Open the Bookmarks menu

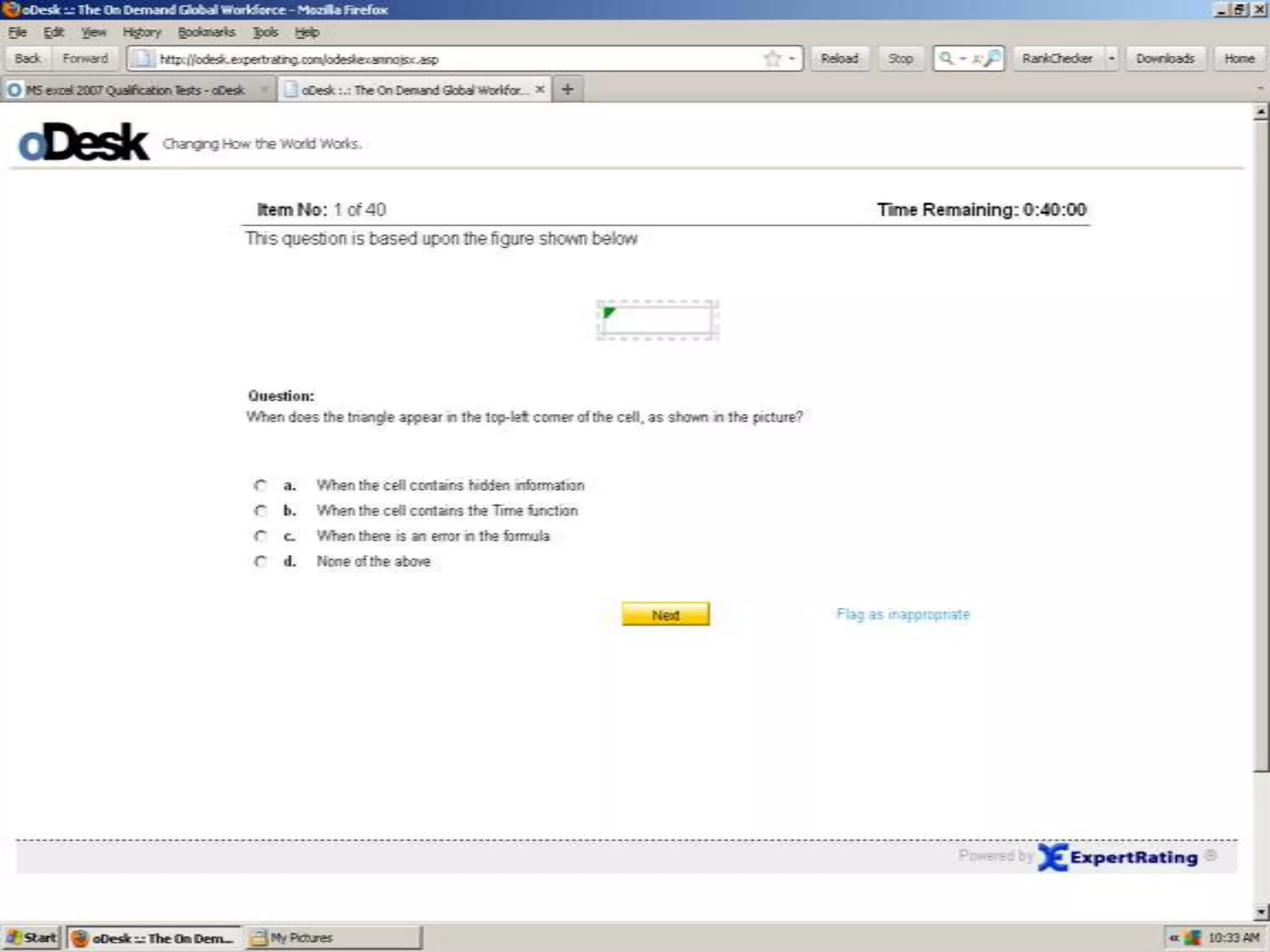[206, 32]
